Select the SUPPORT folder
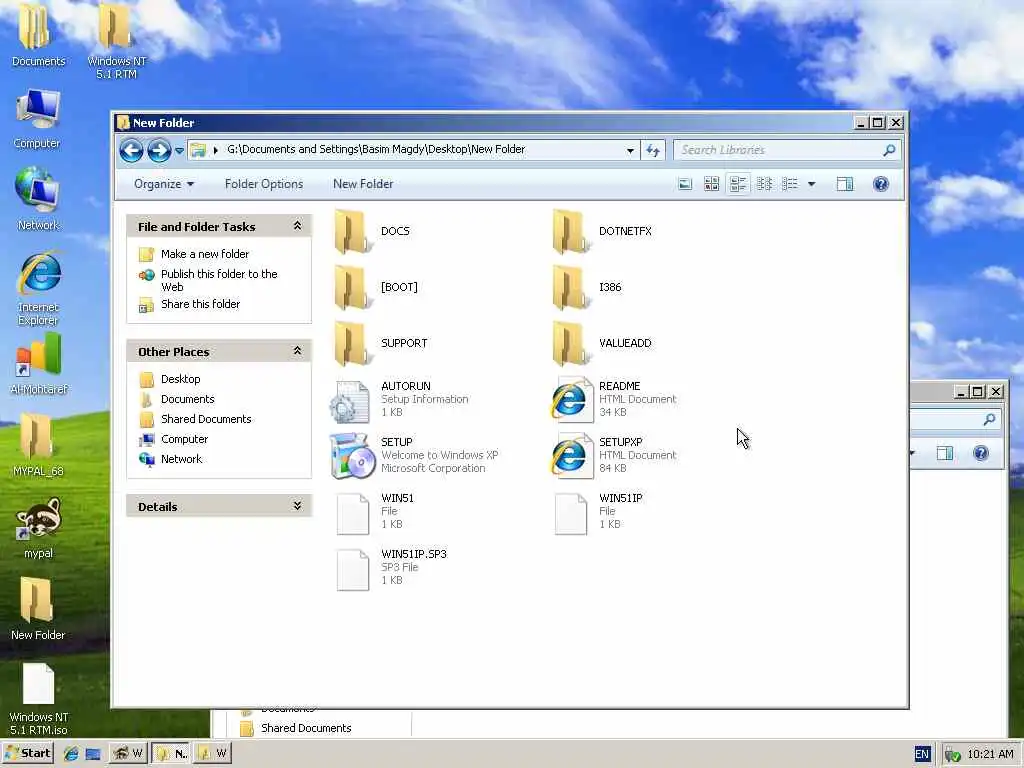The height and width of the screenshot is (768, 1024). (380, 344)
